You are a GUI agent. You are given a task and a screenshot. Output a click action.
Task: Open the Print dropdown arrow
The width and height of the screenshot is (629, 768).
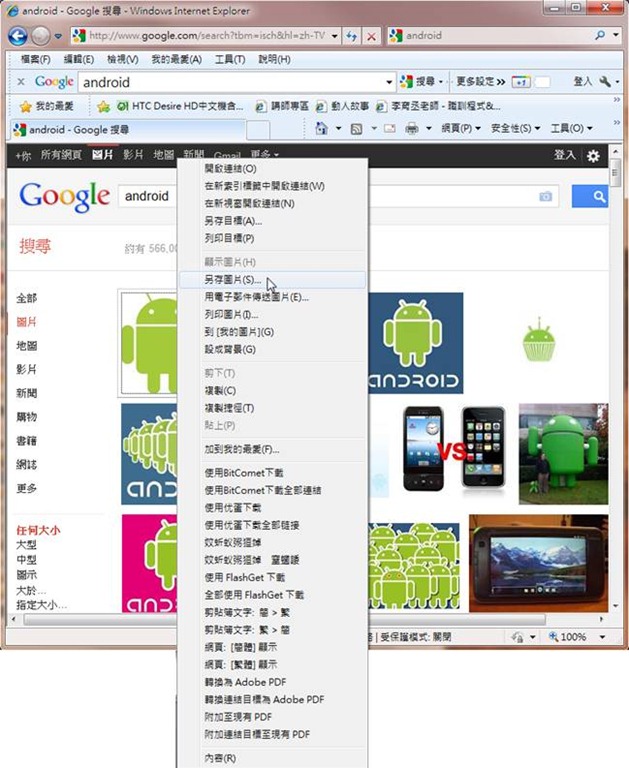[x=429, y=129]
